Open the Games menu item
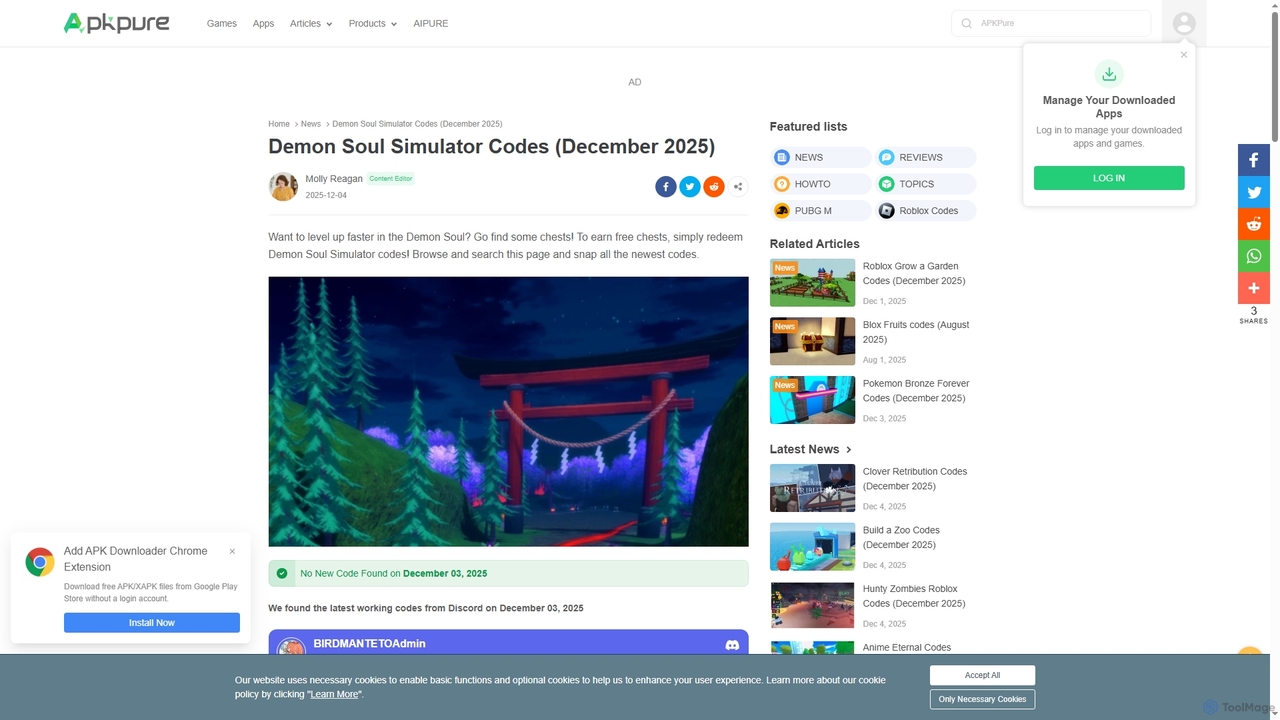The image size is (1280, 720). click(222, 23)
